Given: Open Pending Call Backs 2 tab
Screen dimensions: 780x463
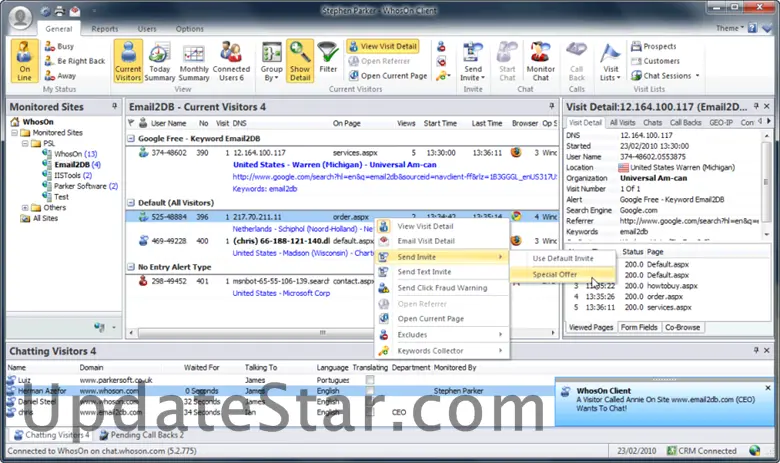Looking at the screenshot, I should click(141, 435).
